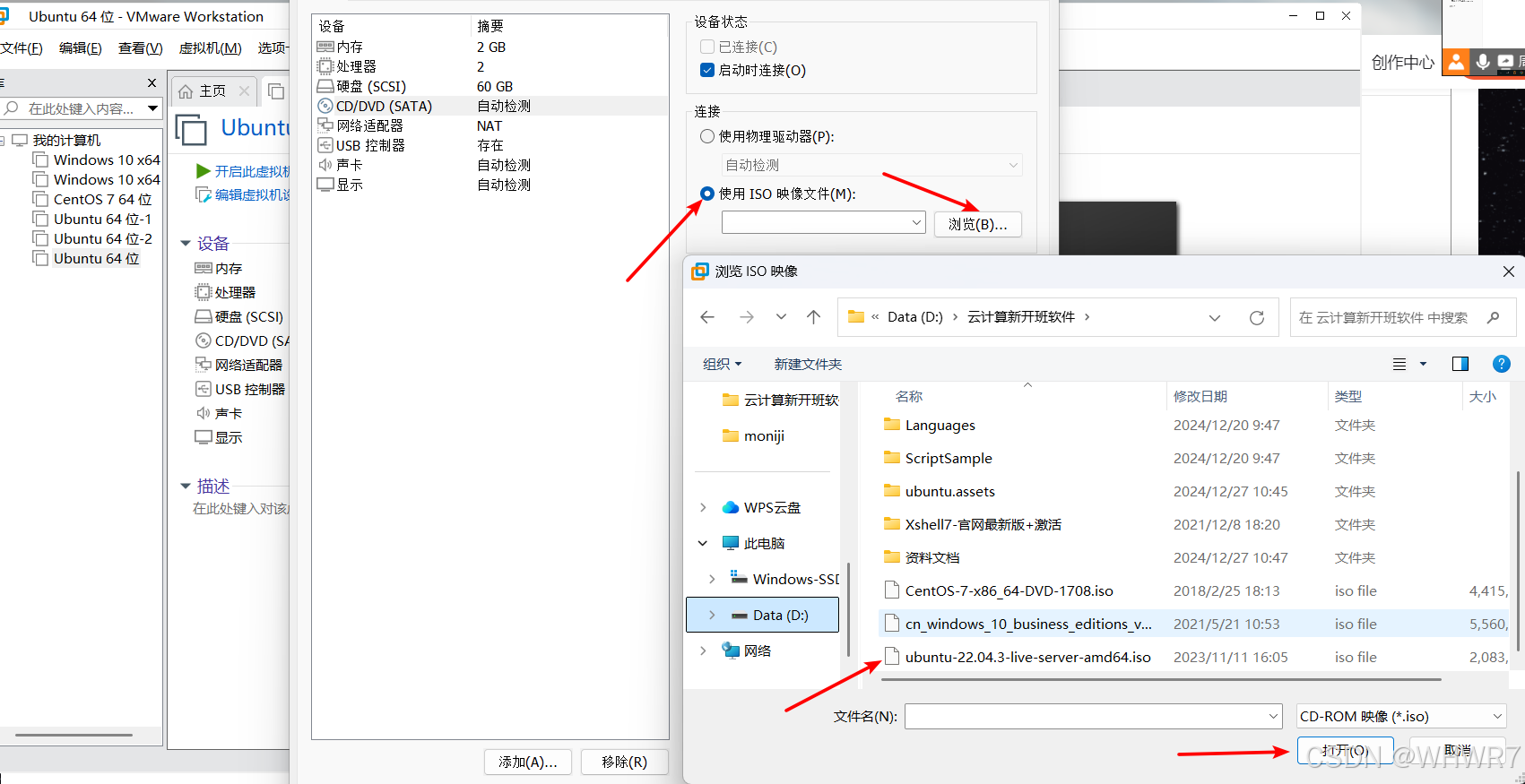Collapse the 此电脑 tree node
Viewport: 1525px width, 784px height.
[703, 543]
